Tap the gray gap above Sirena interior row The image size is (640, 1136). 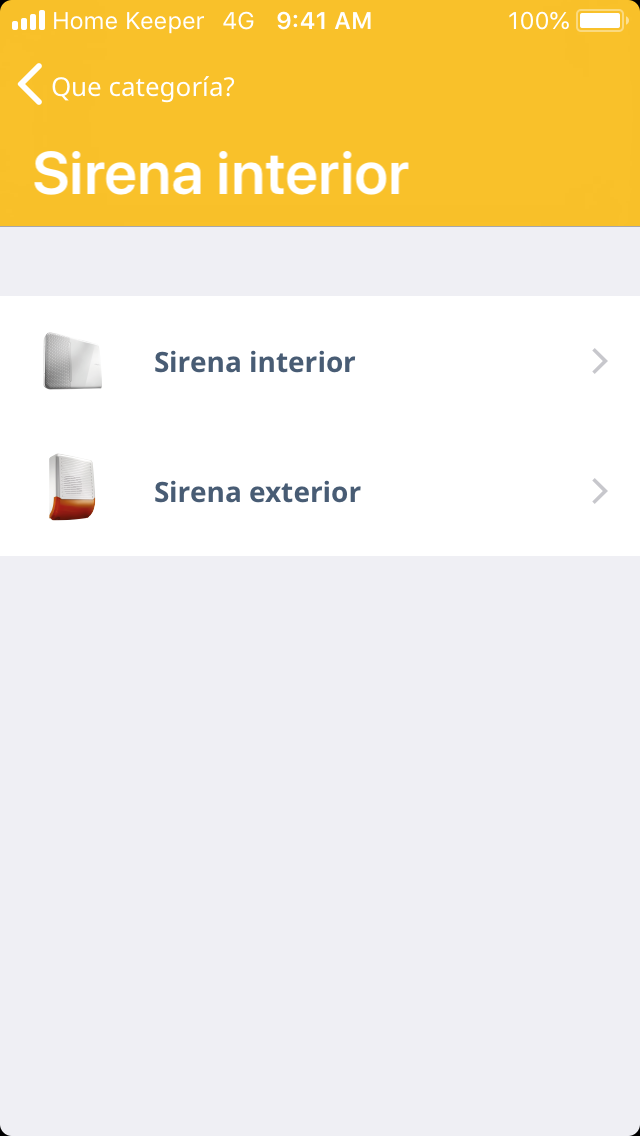click(320, 261)
